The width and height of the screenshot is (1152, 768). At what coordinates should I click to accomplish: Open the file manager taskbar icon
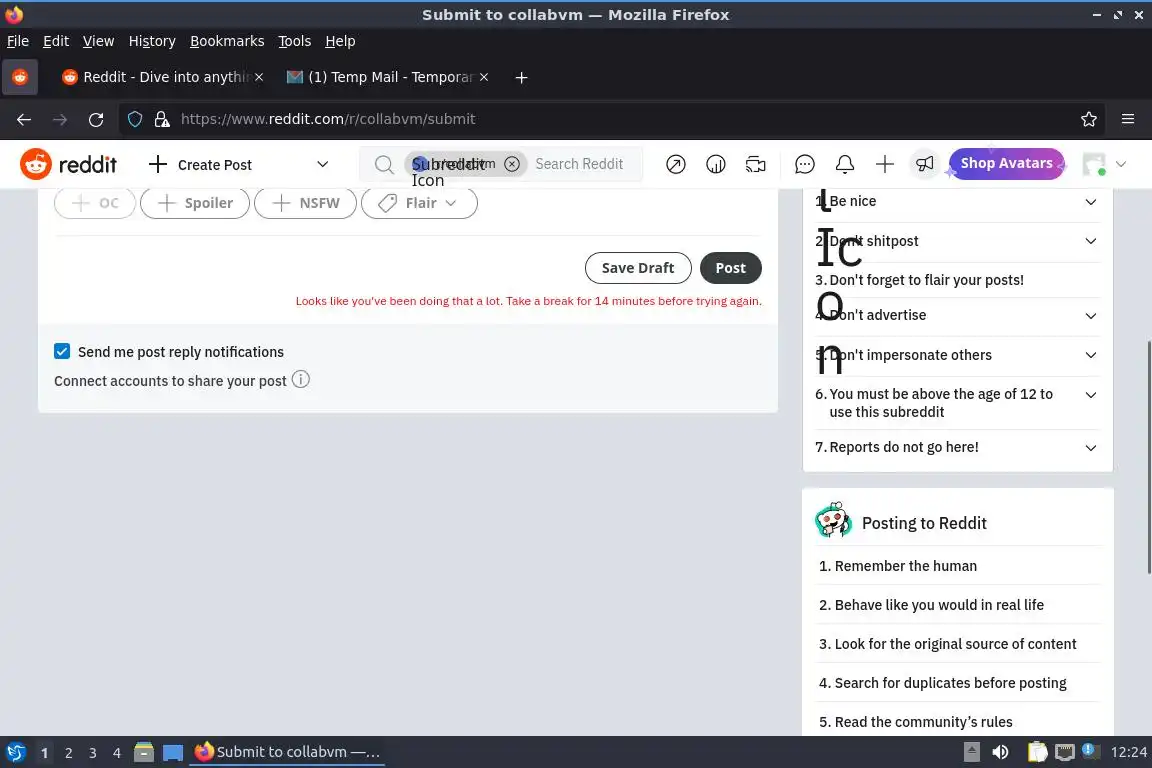point(144,752)
